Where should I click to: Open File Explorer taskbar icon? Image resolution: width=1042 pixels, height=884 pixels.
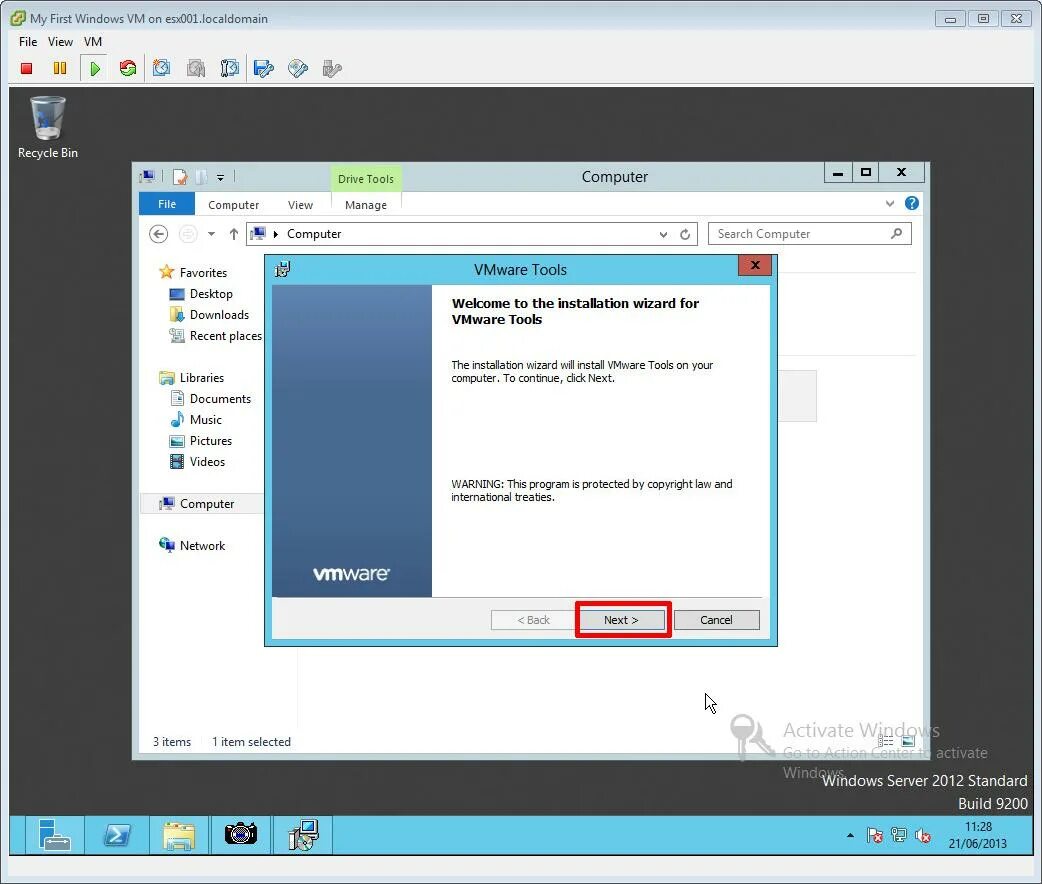click(179, 835)
